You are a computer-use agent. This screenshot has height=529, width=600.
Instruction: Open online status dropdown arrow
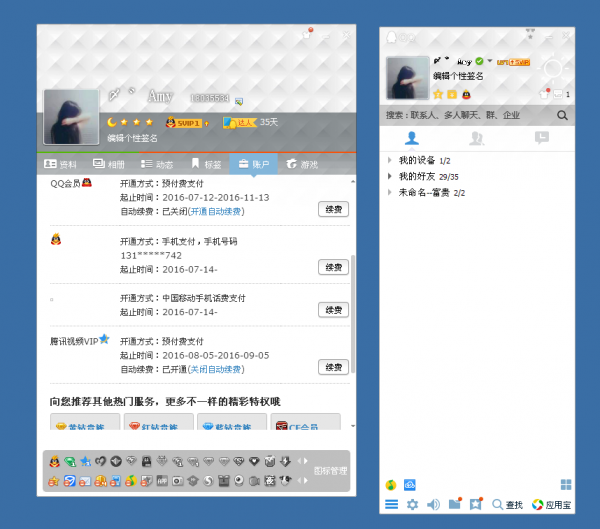[x=489, y=61]
